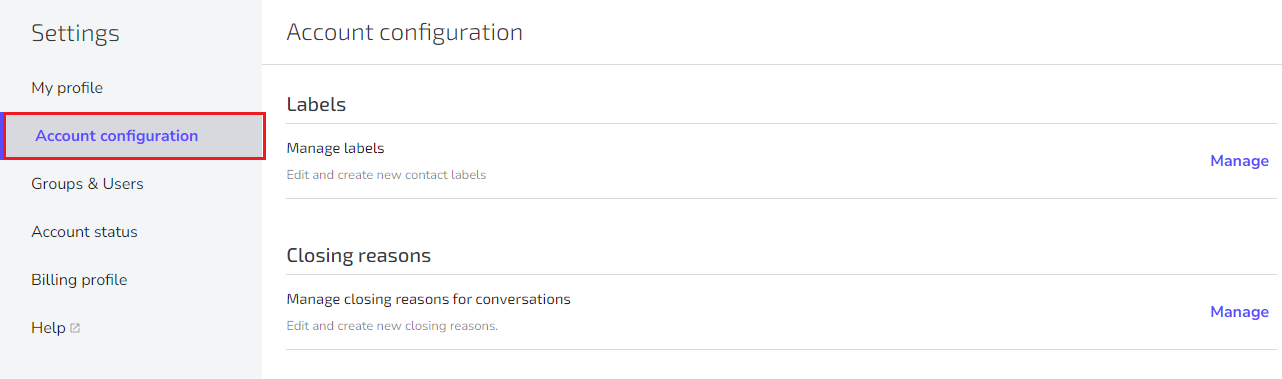Click blank header area beside the page title
The height and width of the screenshot is (379, 1282).
coord(900,32)
